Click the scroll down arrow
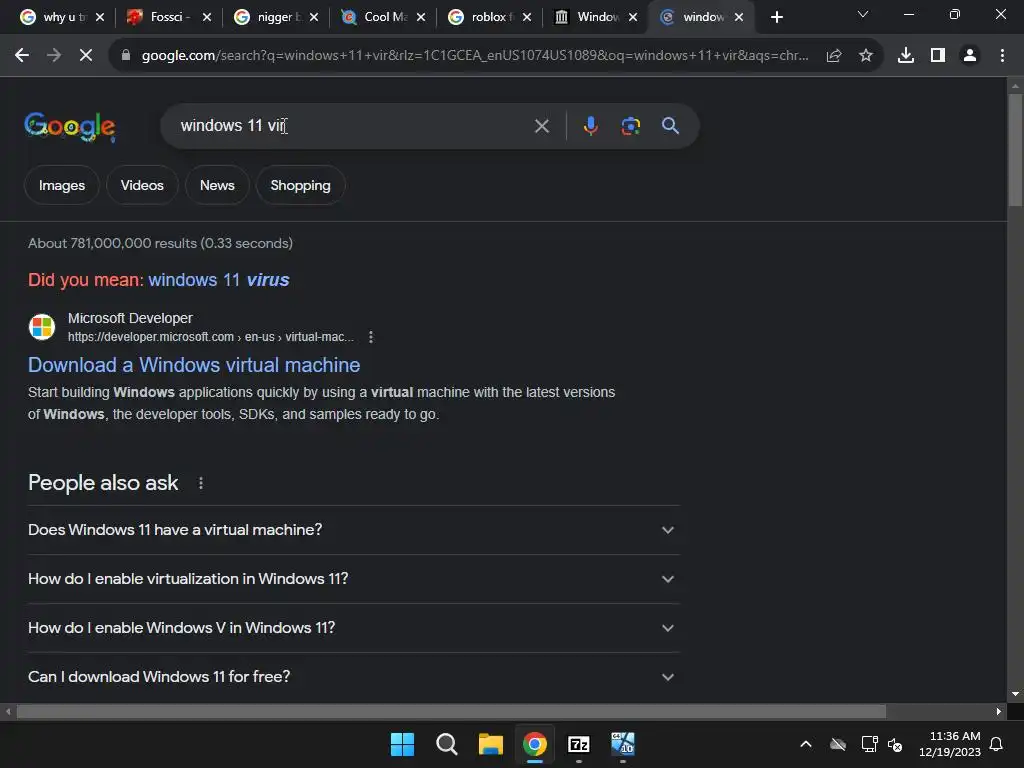Screen dimensions: 1024x768 click(x=1015, y=694)
